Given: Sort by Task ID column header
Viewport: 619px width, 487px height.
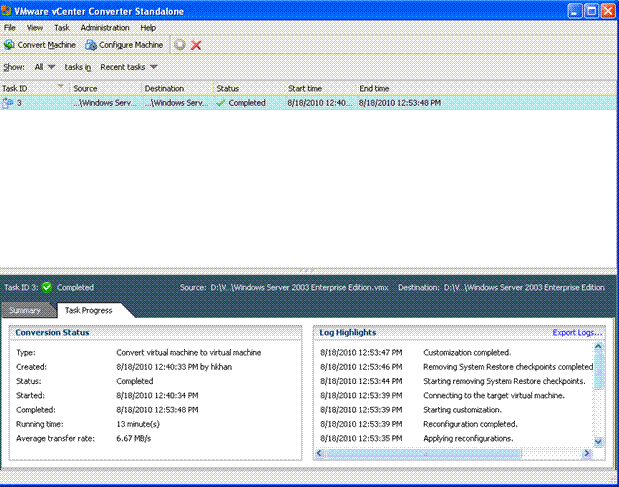Looking at the screenshot, I should coord(35,88).
